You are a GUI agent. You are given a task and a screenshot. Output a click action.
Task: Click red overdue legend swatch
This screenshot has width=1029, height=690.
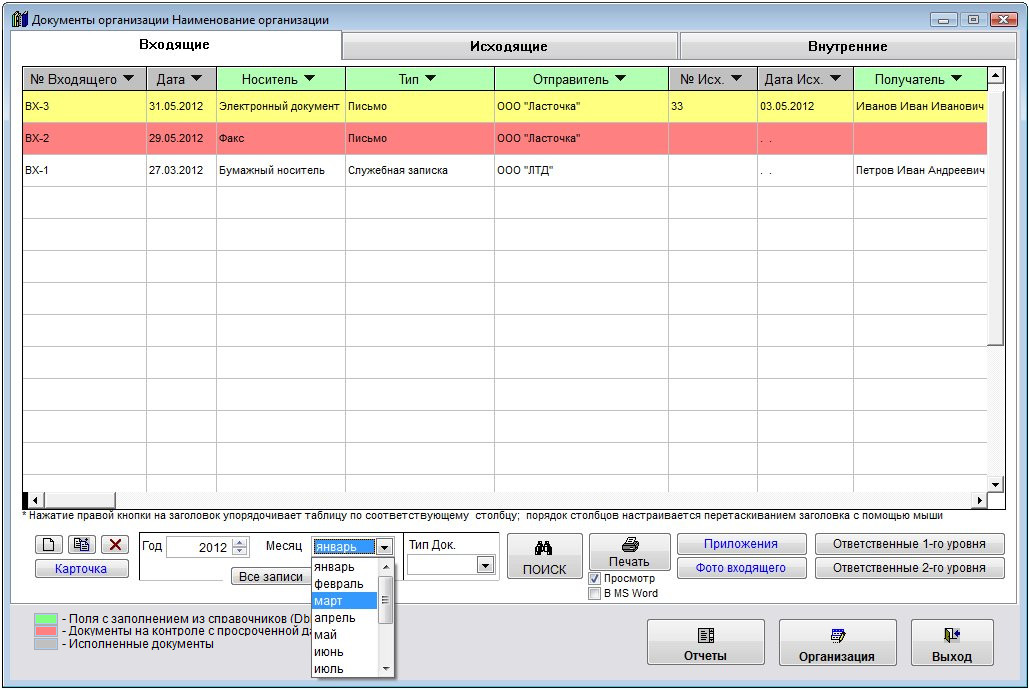point(46,631)
